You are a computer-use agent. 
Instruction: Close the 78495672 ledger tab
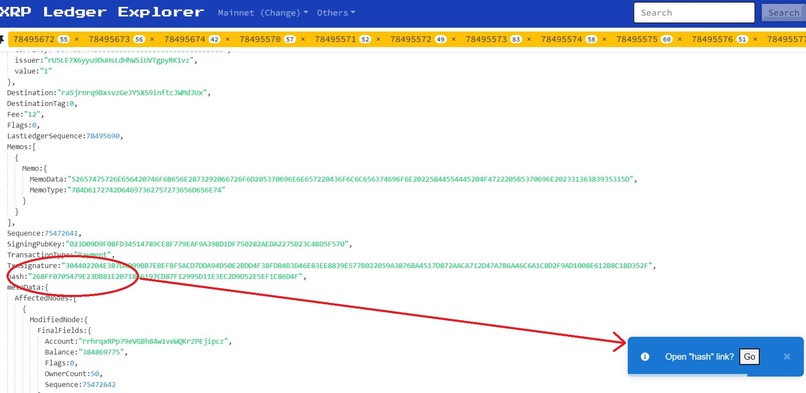[77, 39]
